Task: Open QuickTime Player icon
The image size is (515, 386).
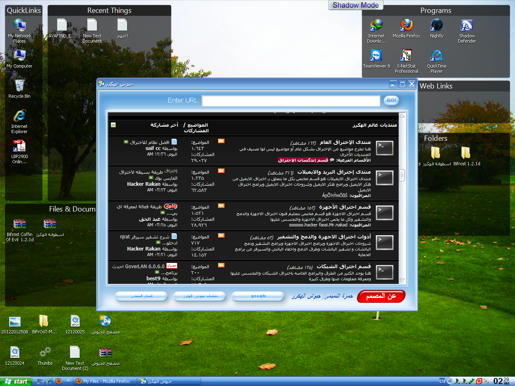Action: [436, 61]
